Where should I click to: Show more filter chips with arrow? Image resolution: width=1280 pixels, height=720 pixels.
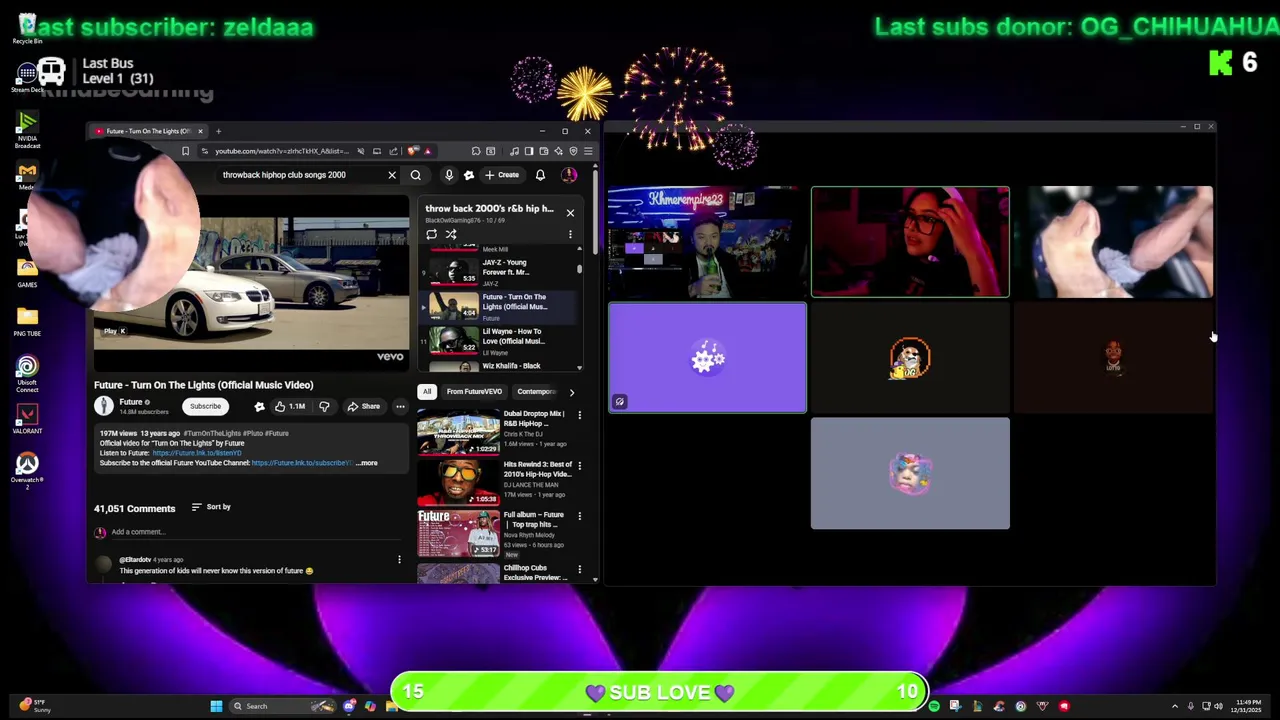pos(572,392)
